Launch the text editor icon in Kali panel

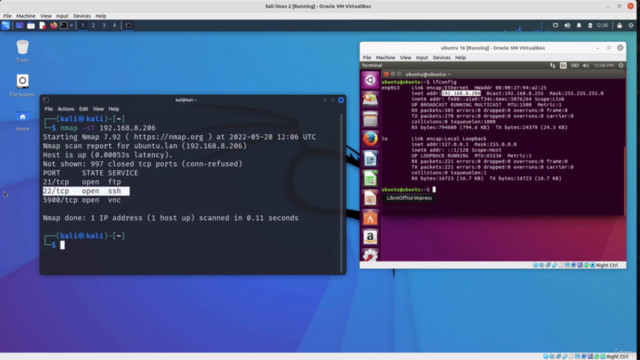(x=42, y=25)
